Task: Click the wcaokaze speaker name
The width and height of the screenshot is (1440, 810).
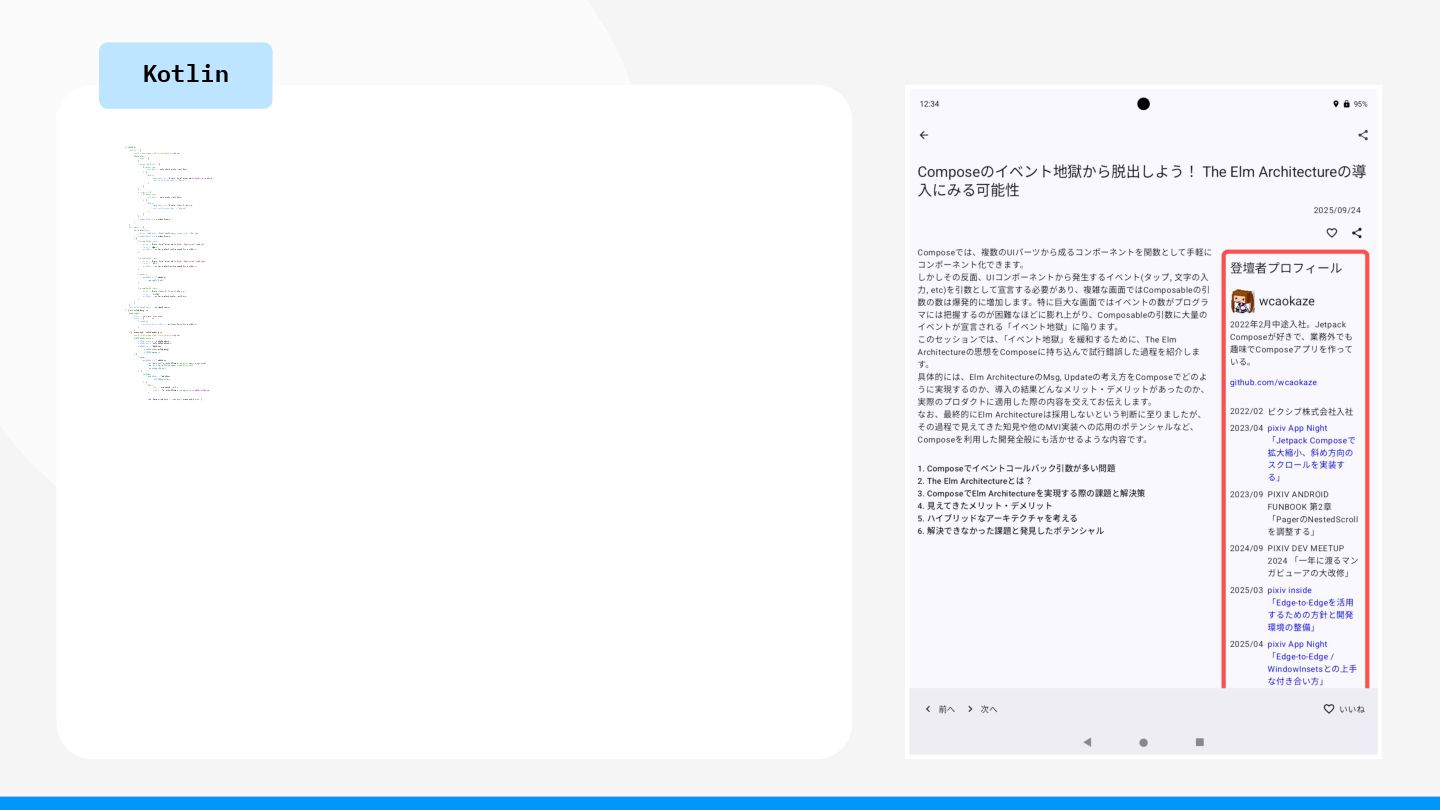Action: coord(1287,301)
